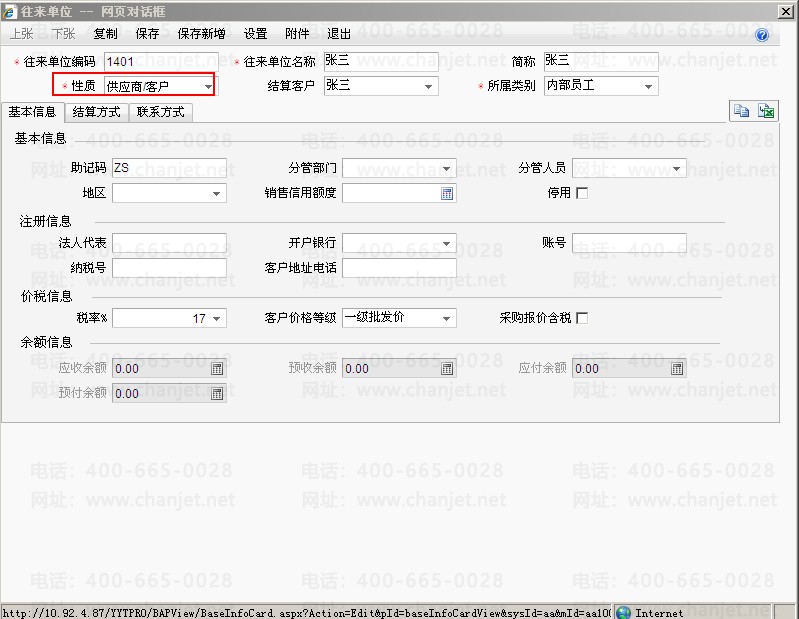Click 保存 to save the record
This screenshot has height=619, width=799.
147,34
